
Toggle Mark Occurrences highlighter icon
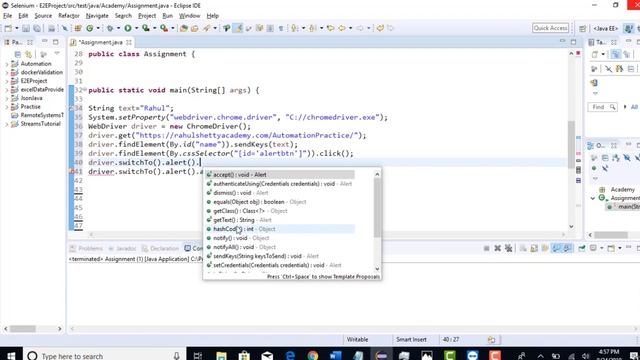[x=238, y=28]
